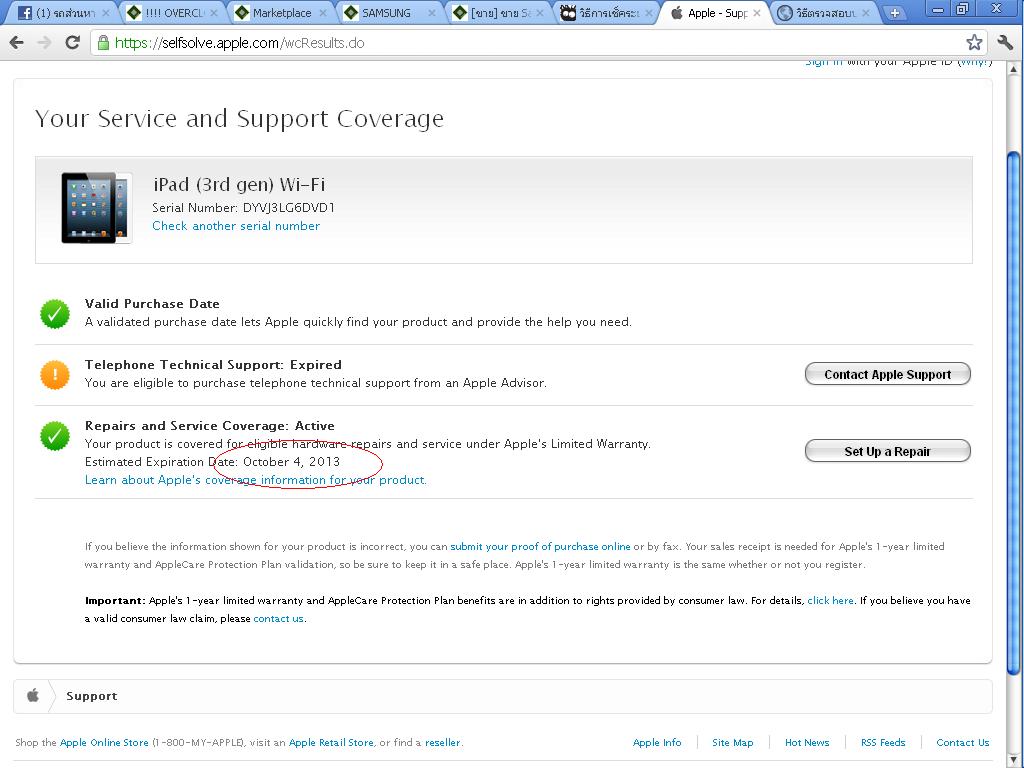Open Site Map footer link
This screenshot has width=1024, height=768.
(x=733, y=743)
